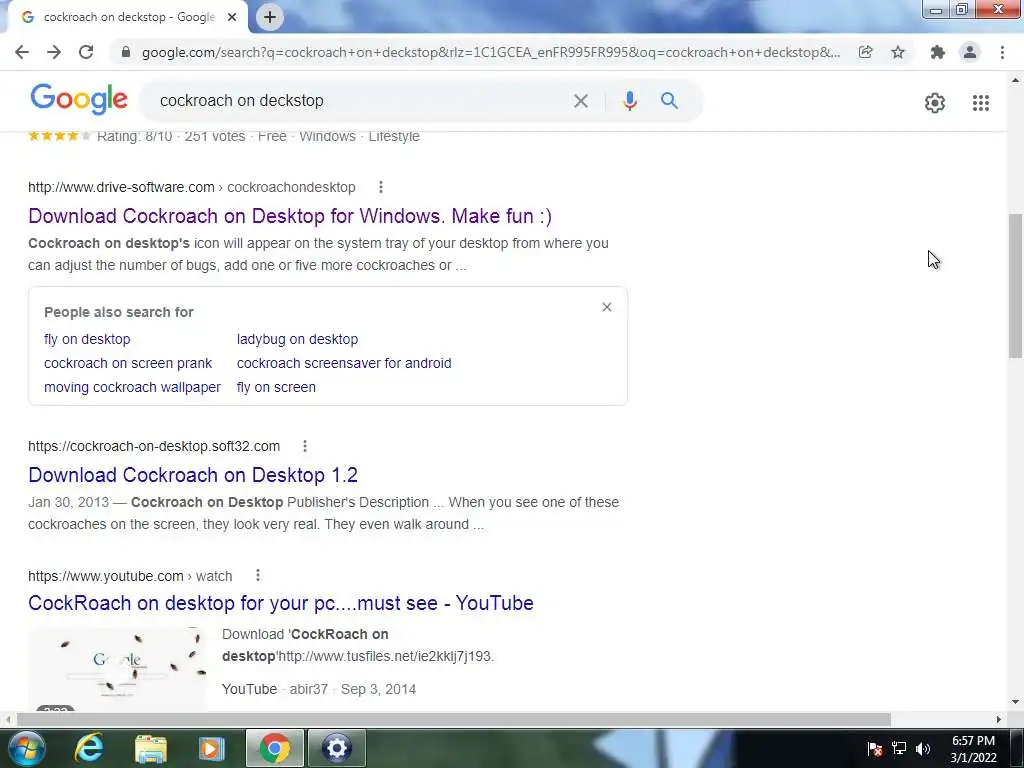Viewport: 1024px width, 768px height.
Task: Open the Windows Start menu
Action: (x=27, y=748)
